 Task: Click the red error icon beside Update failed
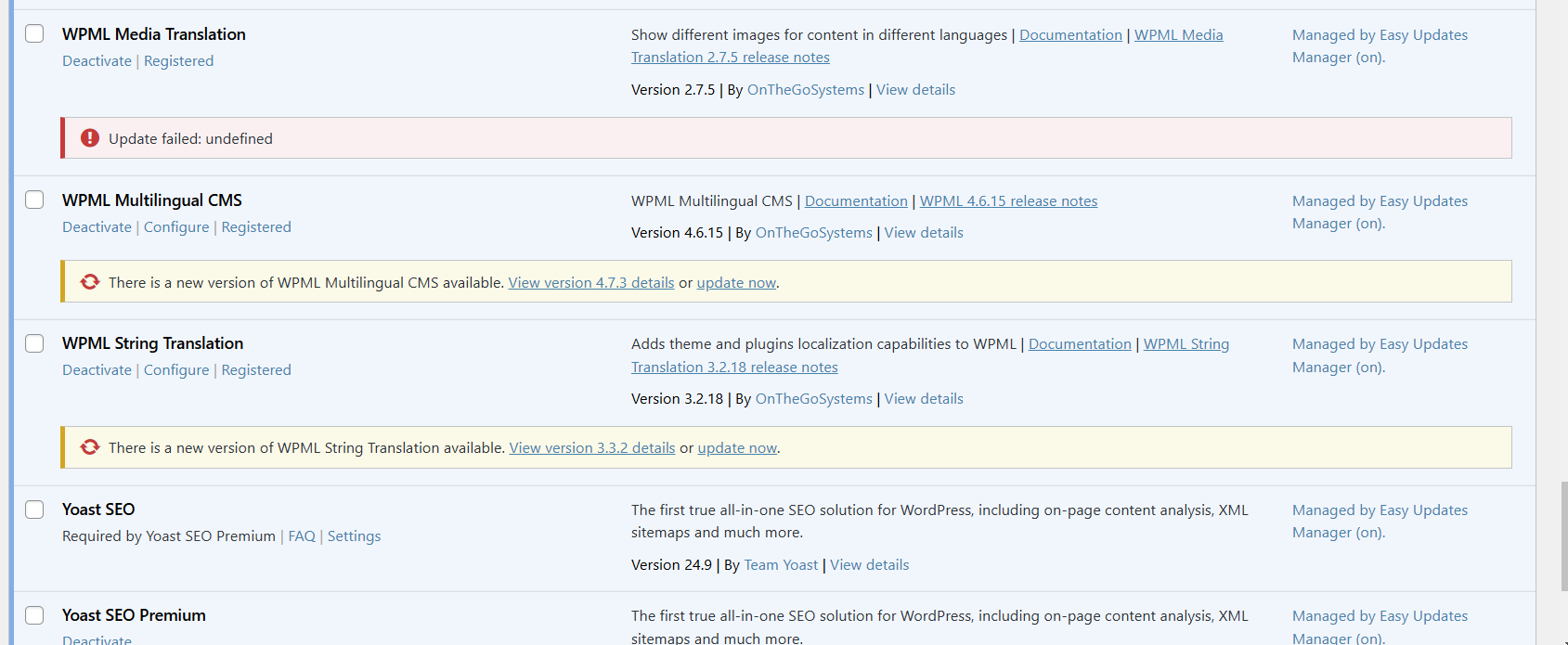pyautogui.click(x=90, y=138)
